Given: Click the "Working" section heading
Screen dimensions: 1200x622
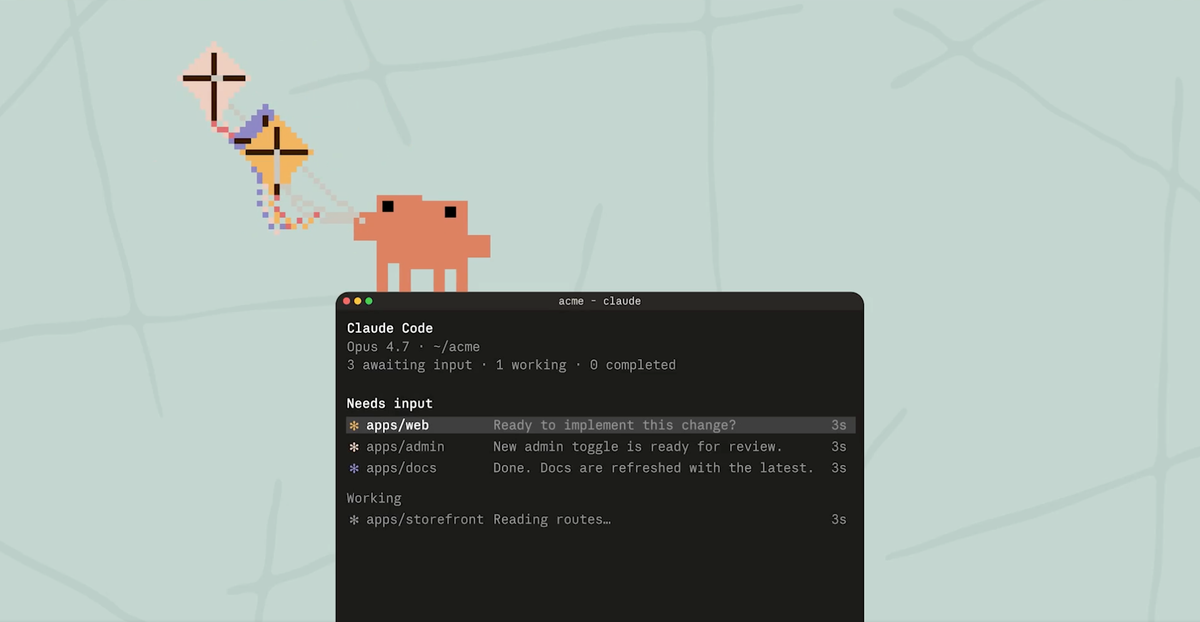Looking at the screenshot, I should tap(374, 498).
